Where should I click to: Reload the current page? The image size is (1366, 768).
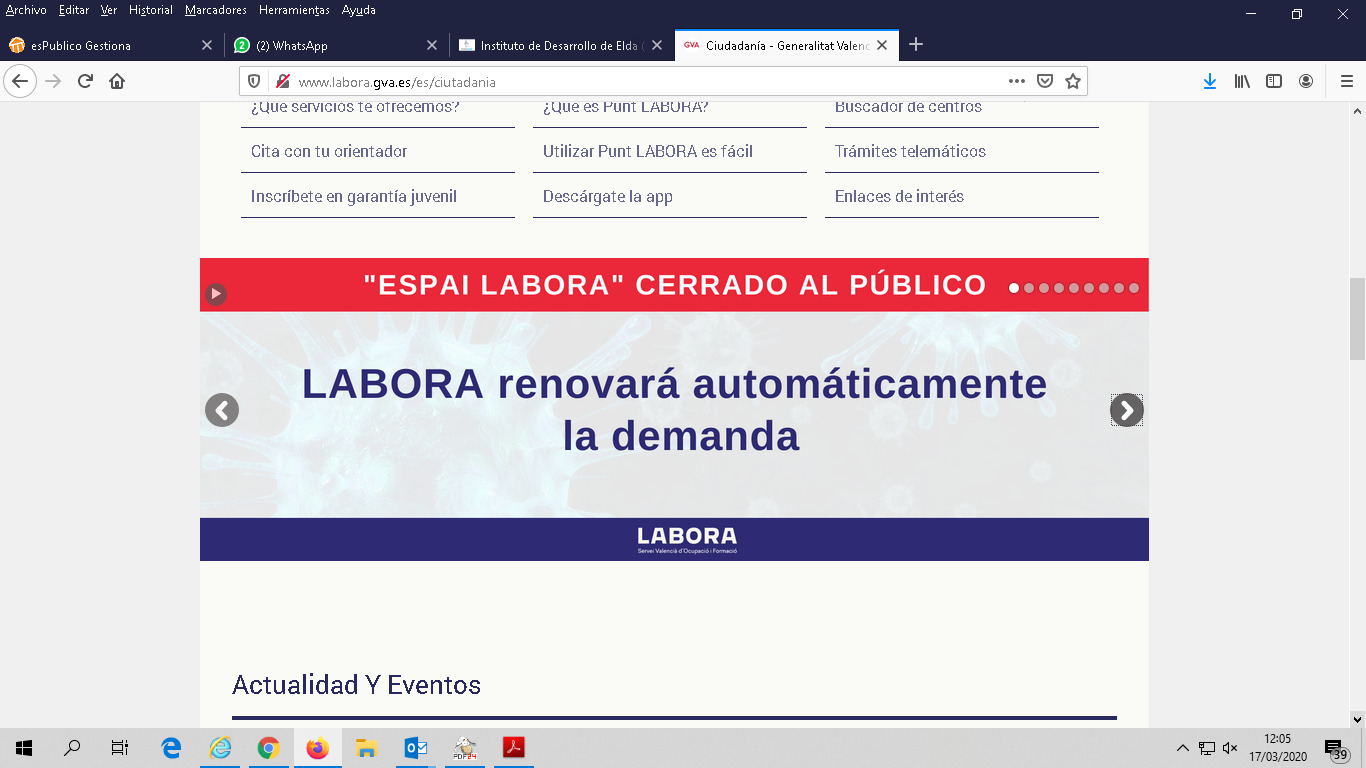point(86,81)
